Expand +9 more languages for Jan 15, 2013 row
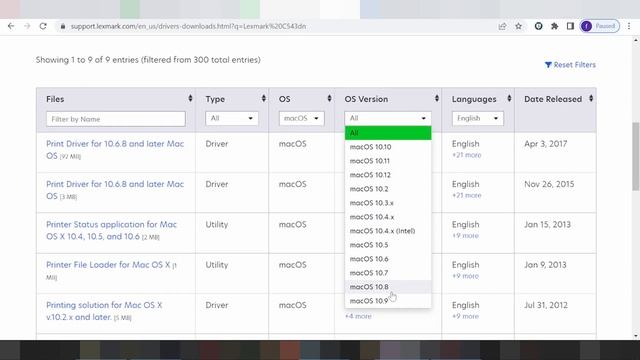640x360 pixels. click(465, 236)
